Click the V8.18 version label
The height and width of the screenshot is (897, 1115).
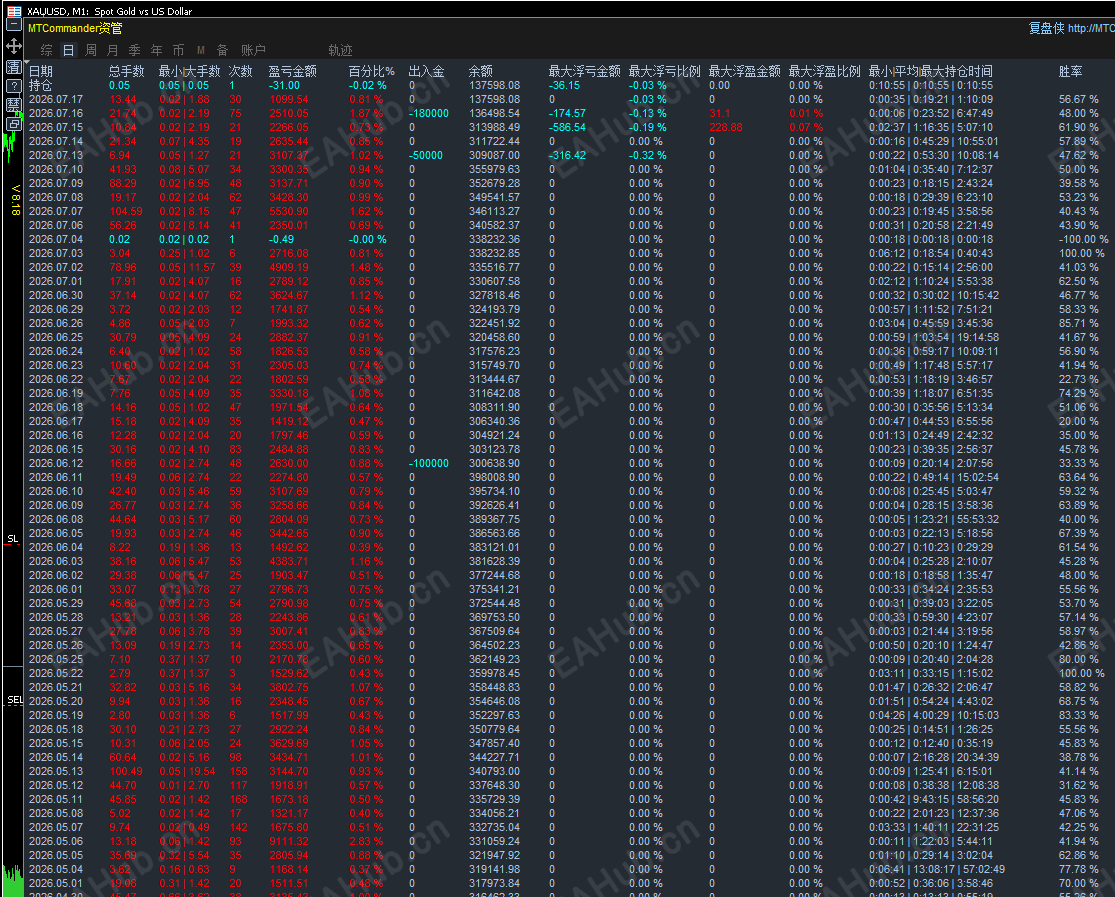pyautogui.click(x=16, y=200)
